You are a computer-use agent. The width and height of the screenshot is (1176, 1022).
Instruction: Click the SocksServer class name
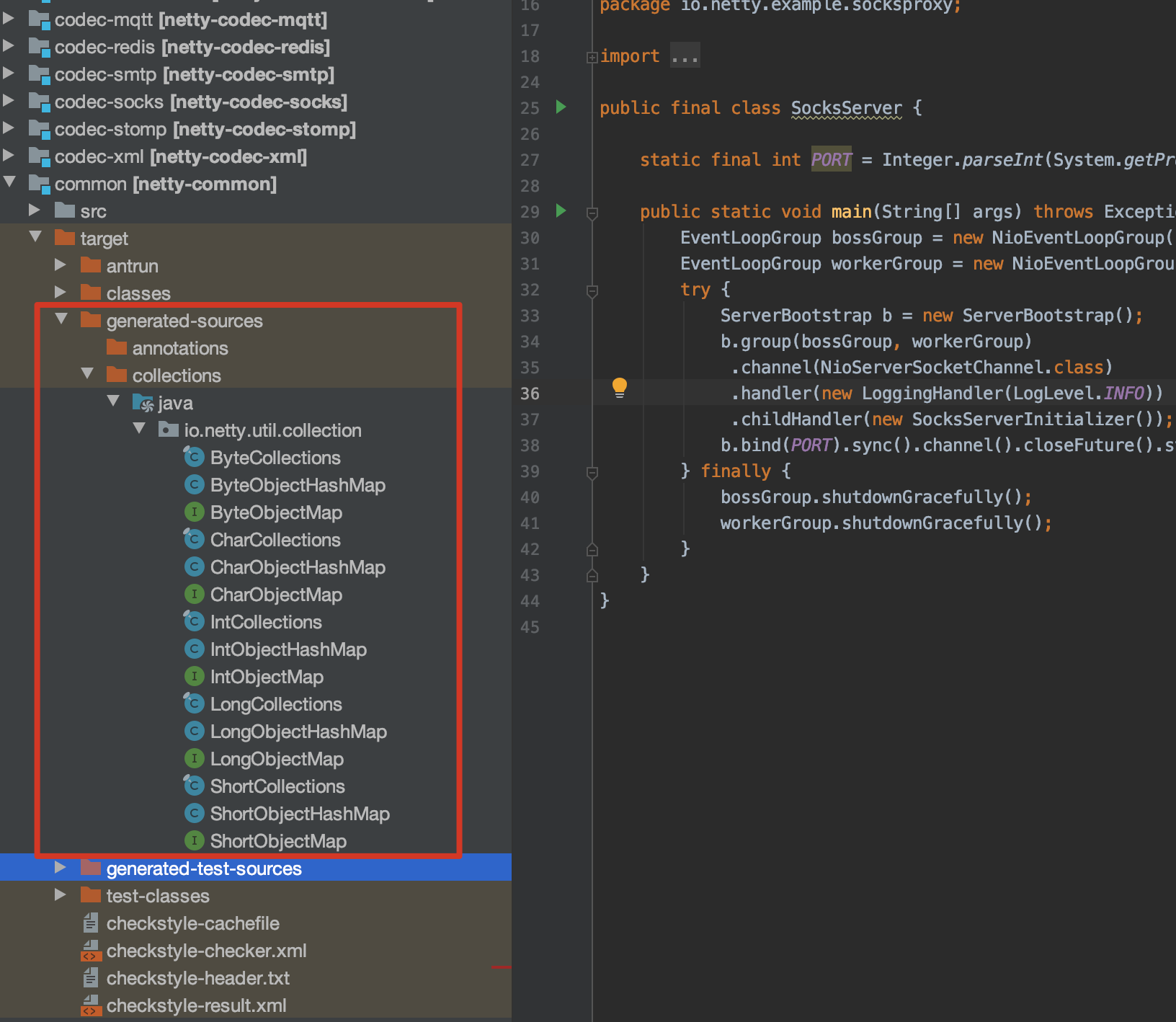pyautogui.click(x=846, y=108)
